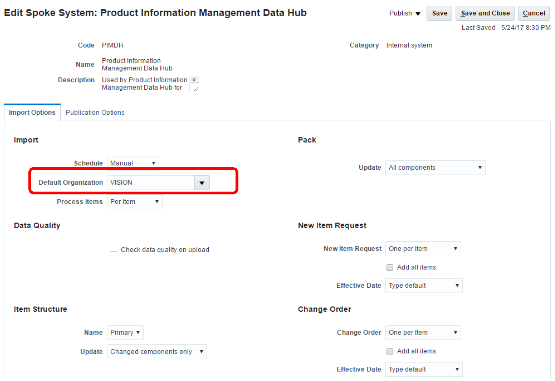Open the Publish dropdown menu

coord(405,13)
